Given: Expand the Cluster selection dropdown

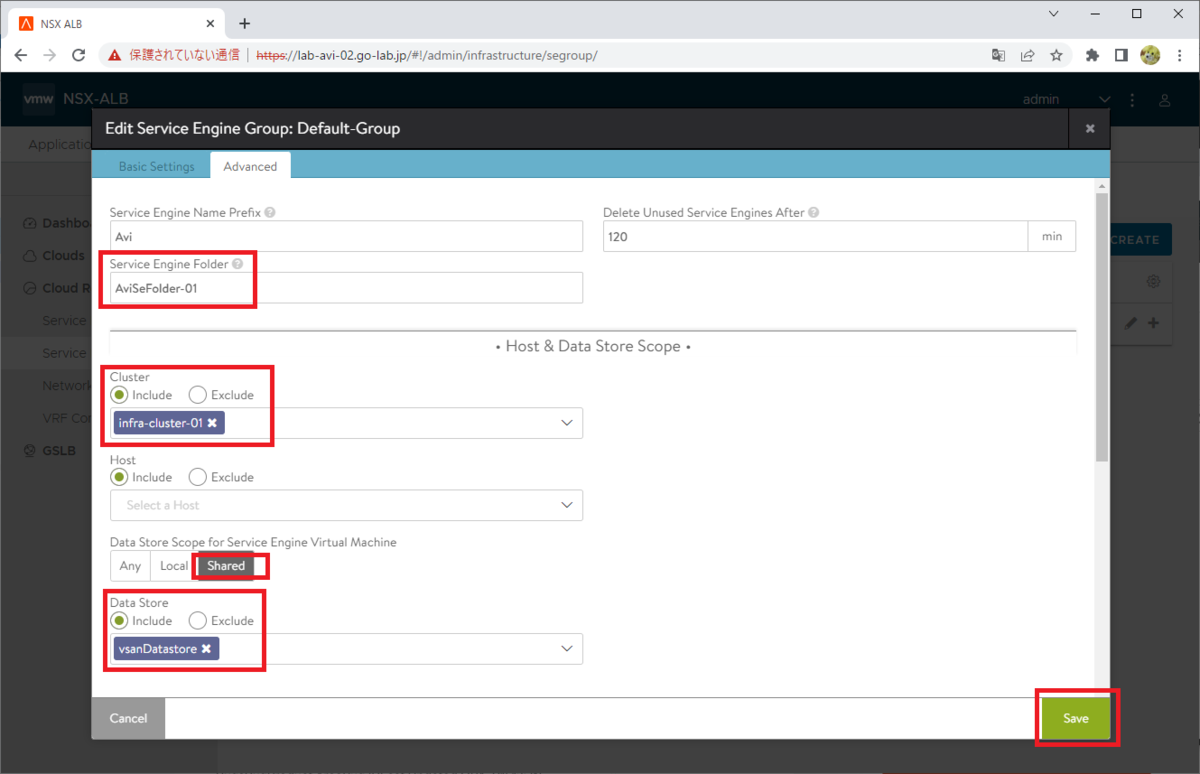Looking at the screenshot, I should pyautogui.click(x=567, y=423).
